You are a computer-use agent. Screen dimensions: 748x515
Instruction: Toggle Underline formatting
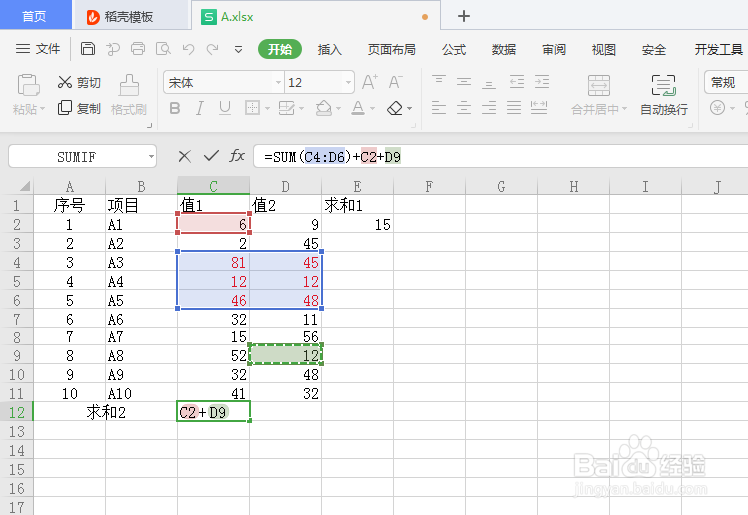tap(225, 109)
